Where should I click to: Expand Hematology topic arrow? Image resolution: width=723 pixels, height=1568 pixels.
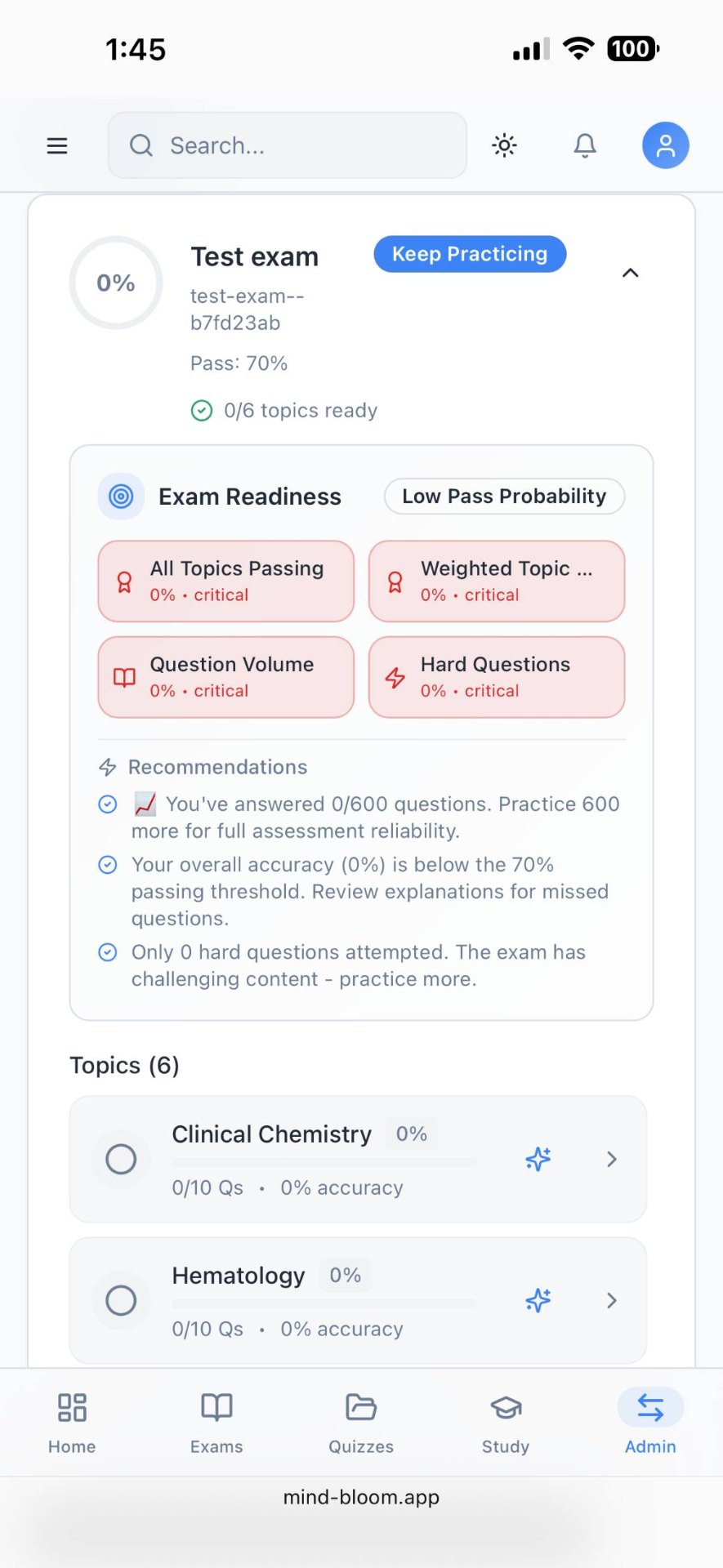(612, 1300)
